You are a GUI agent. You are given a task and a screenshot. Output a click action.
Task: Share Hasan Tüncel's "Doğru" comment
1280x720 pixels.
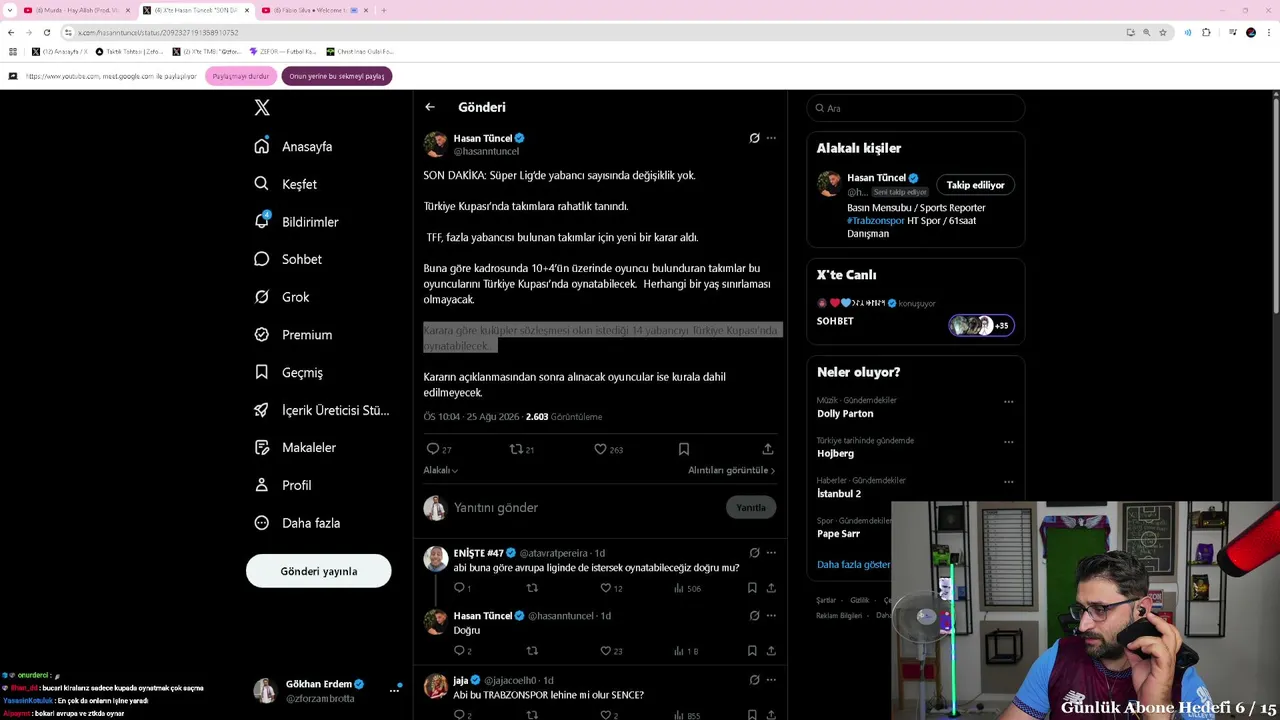coord(771,651)
